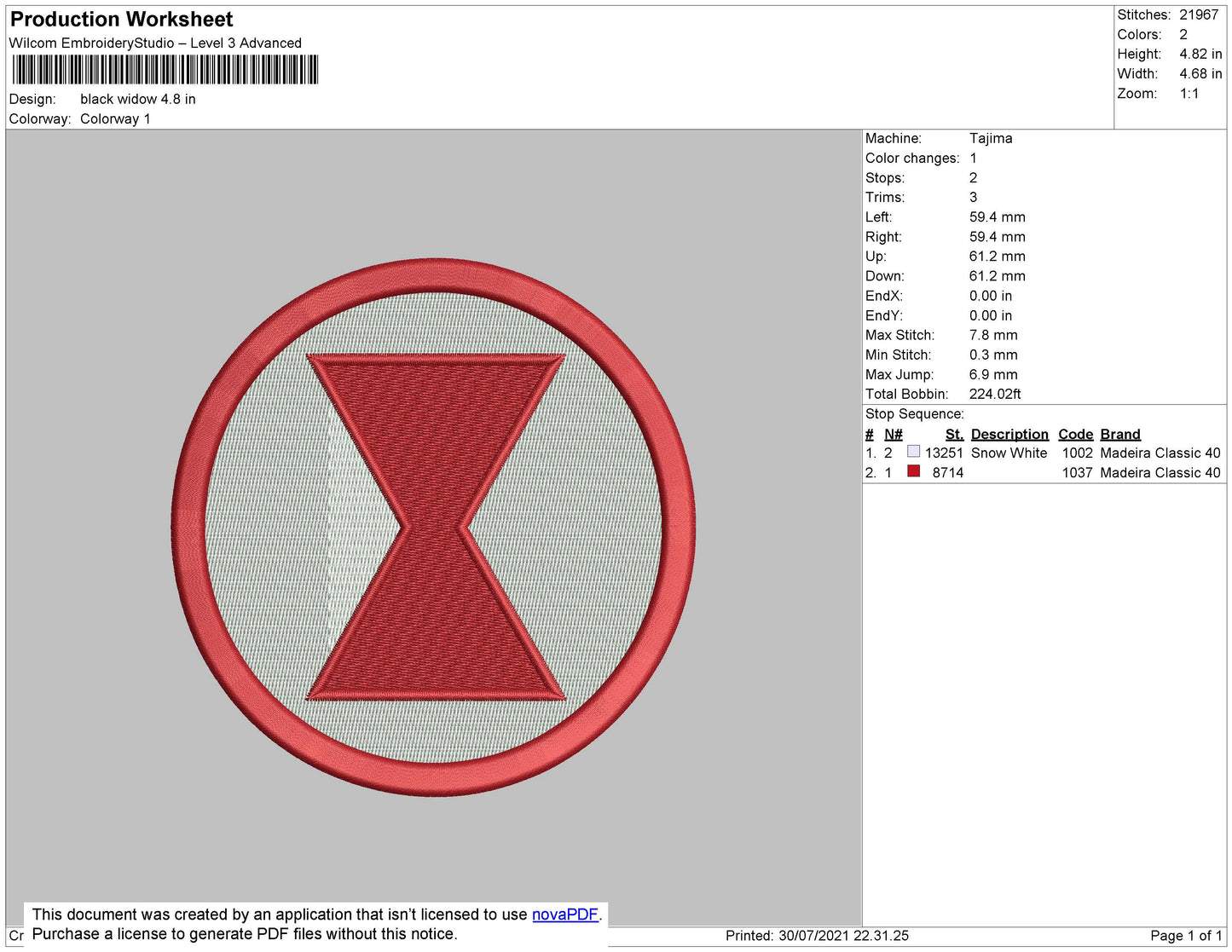Click the Brand column header
The height and width of the screenshot is (952, 1232).
(x=1120, y=434)
